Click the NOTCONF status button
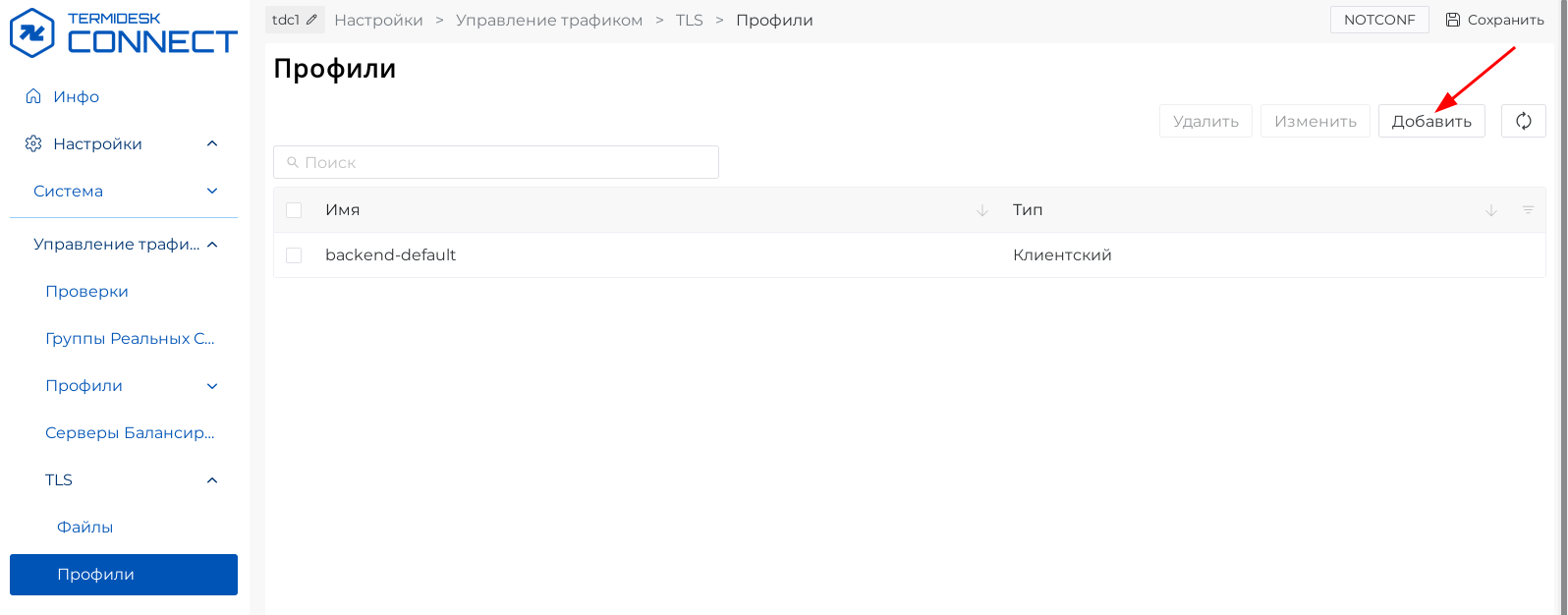This screenshot has width=1568, height=615. click(1378, 20)
